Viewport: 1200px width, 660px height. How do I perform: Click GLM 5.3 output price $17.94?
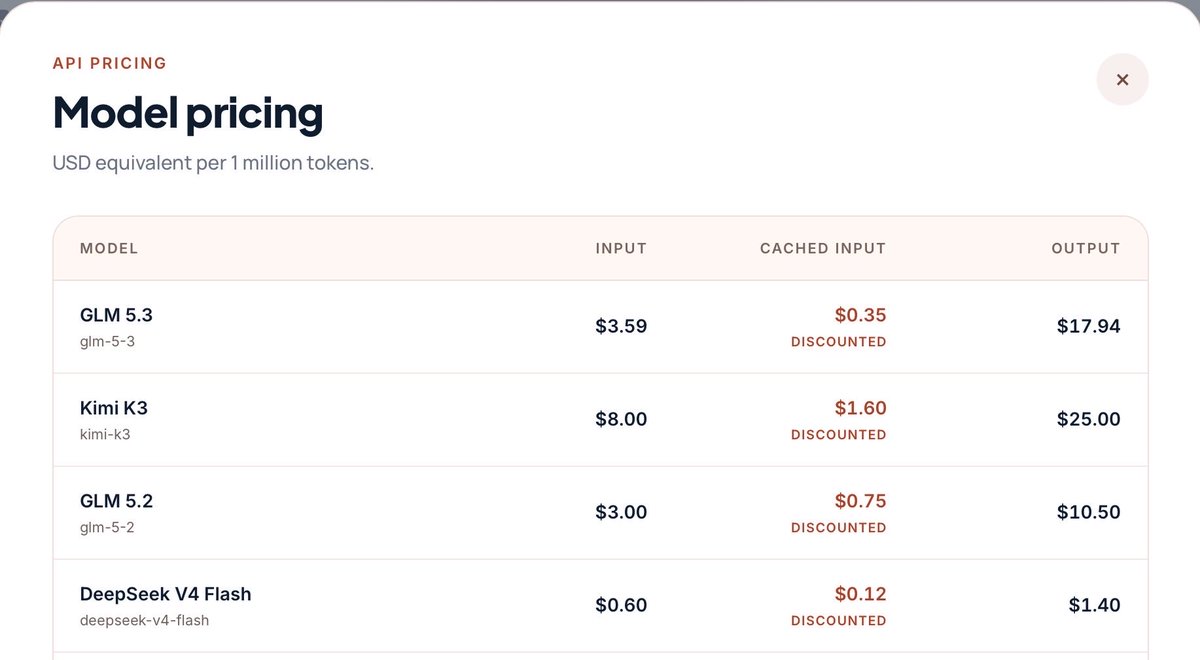coord(1089,326)
